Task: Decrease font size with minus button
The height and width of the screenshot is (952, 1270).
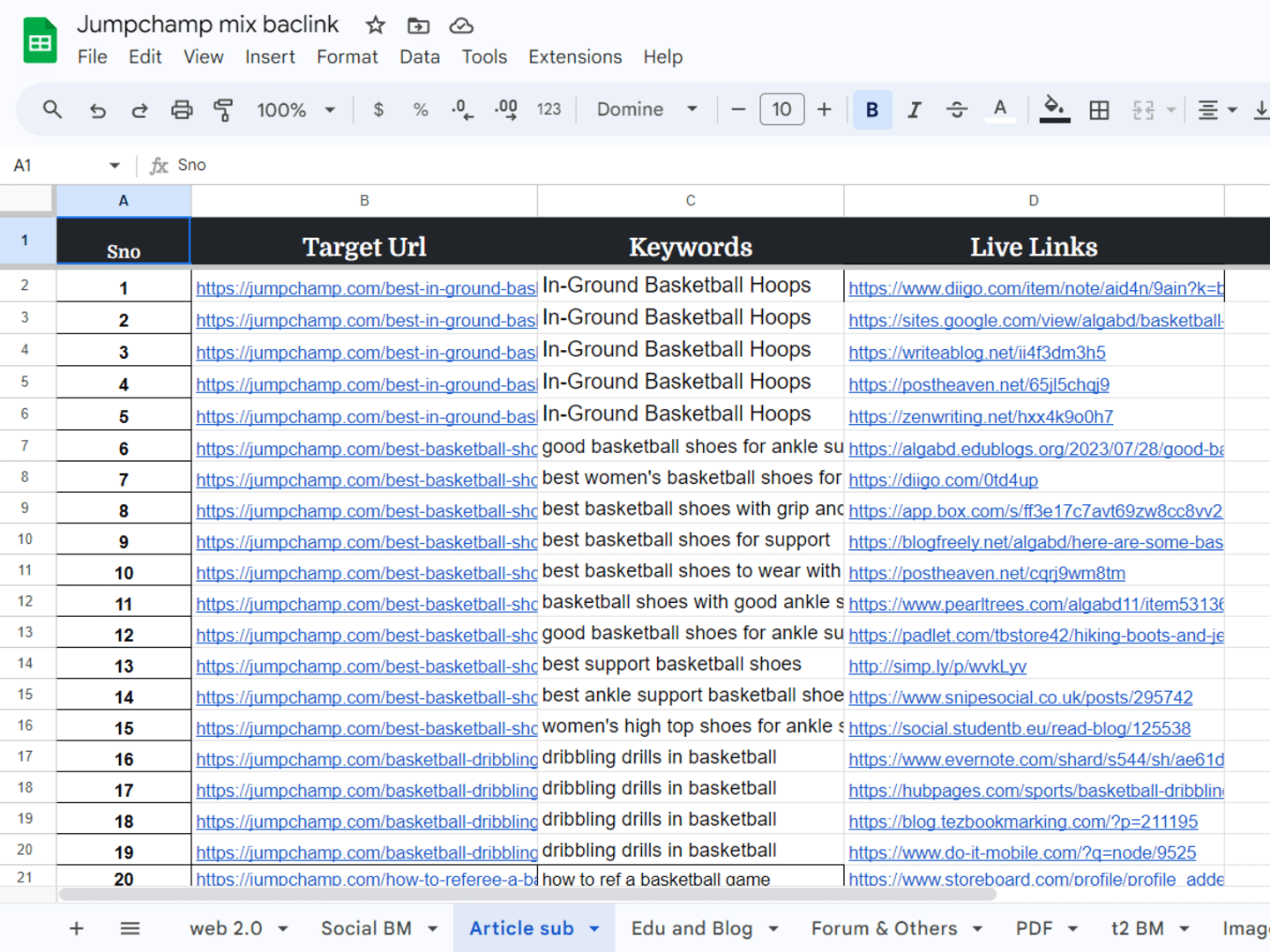Action: point(738,109)
